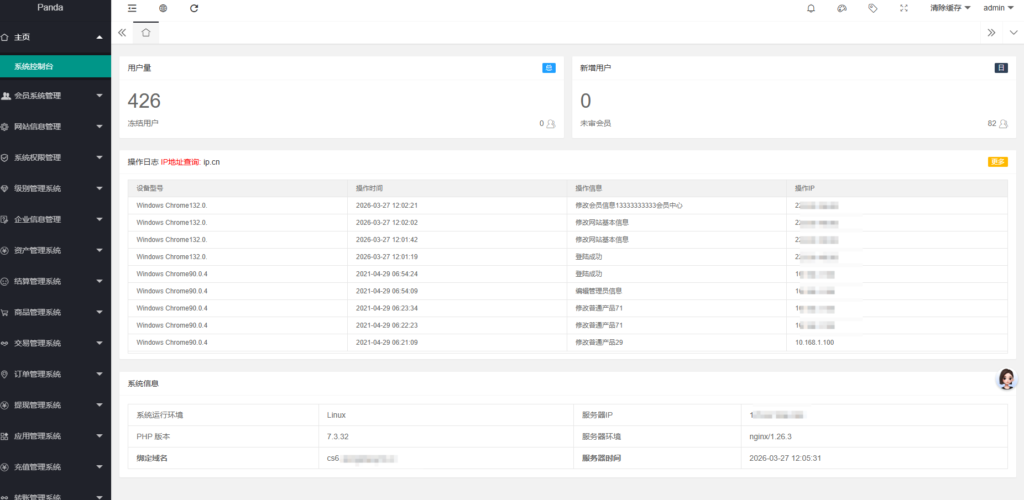Open the 清除缓存 dropdown
1024x500 pixels.
(950, 8)
